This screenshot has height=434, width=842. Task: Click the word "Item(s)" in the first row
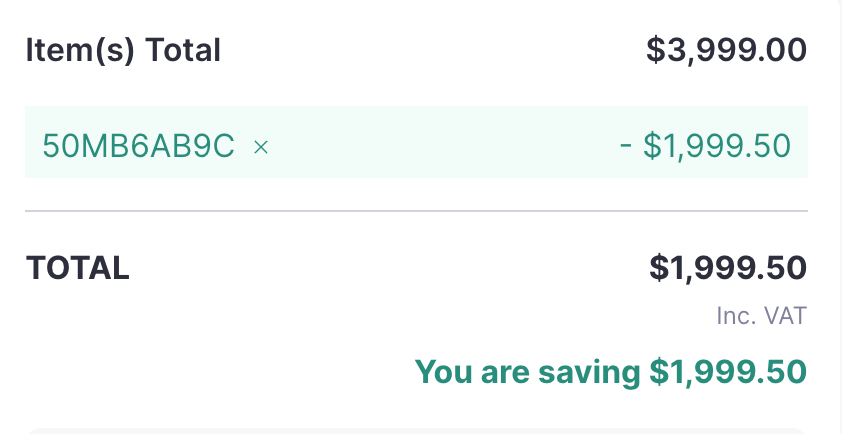(81, 49)
